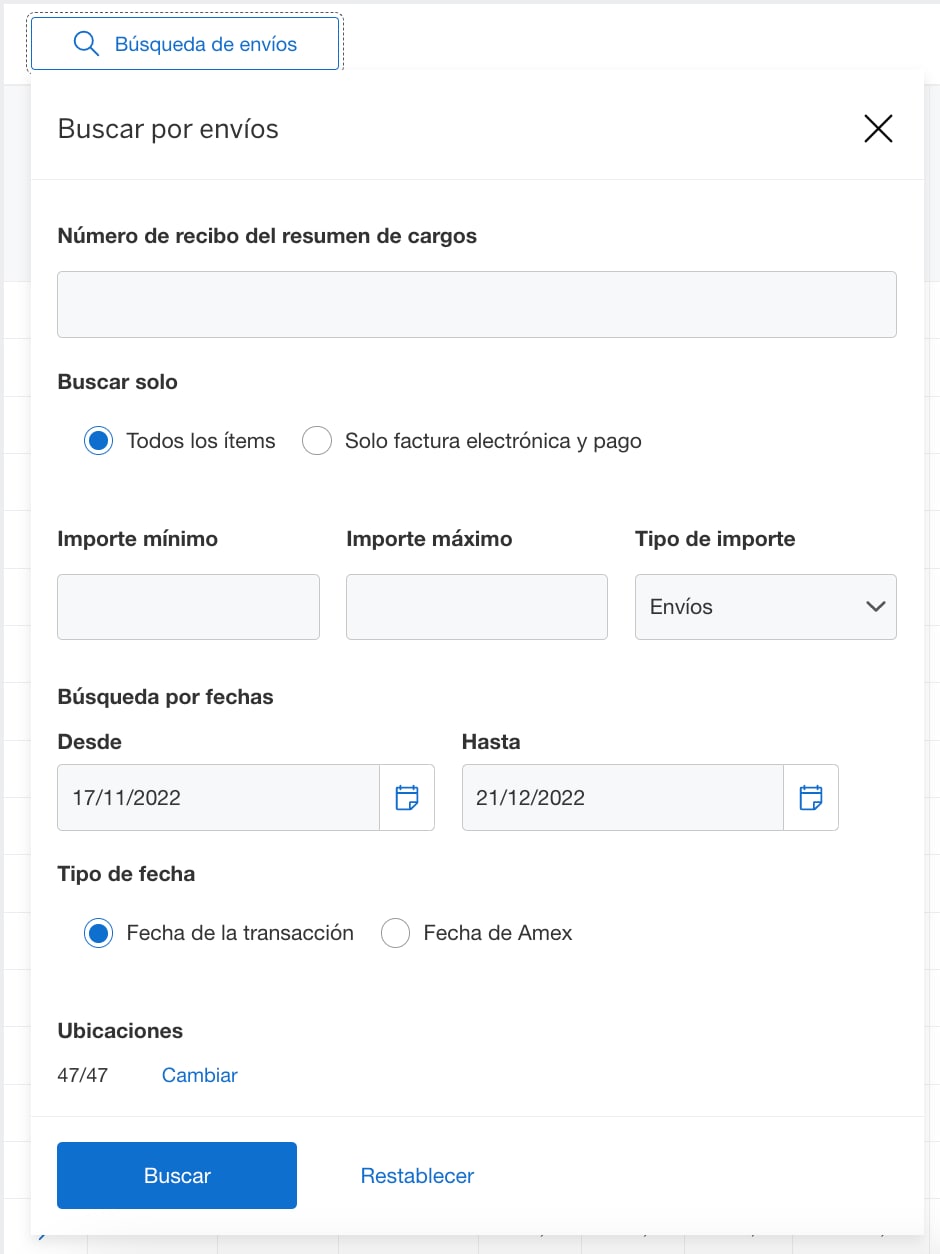Viewport: 940px width, 1254px height.
Task: Click inside the Importe mínimo field
Action: [x=188, y=607]
